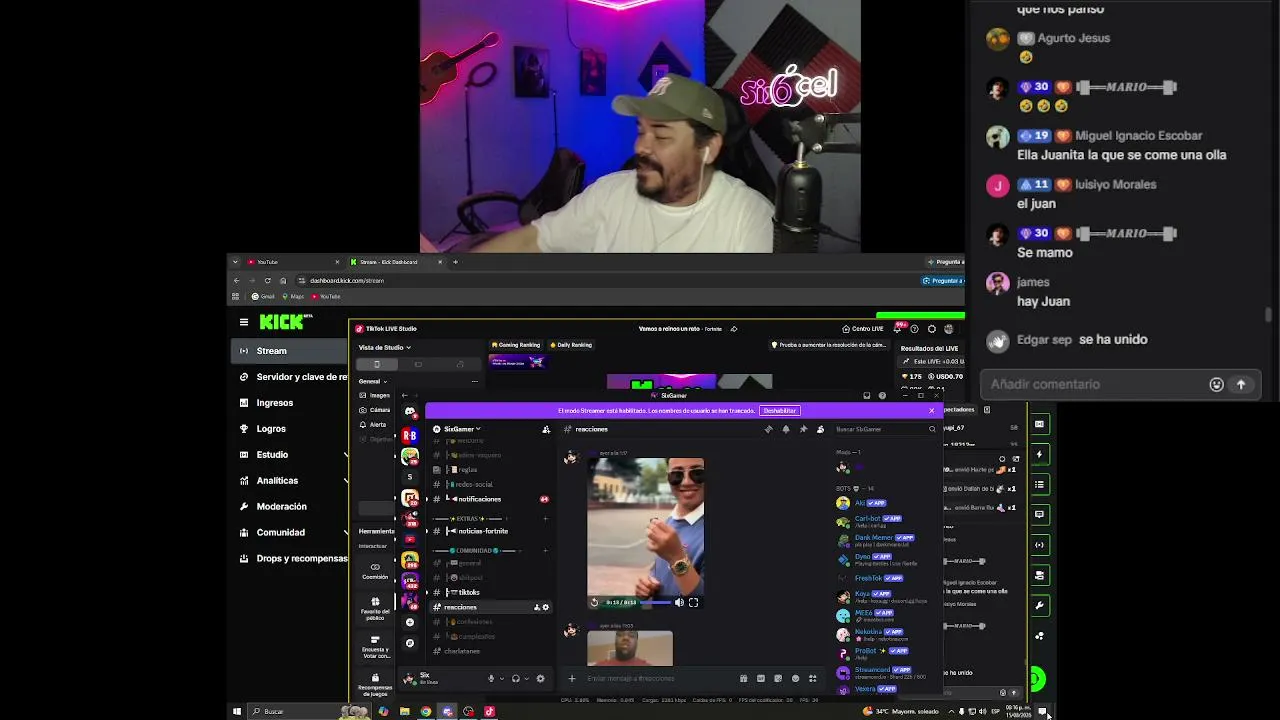The image size is (1280, 720).
Task: Open a new browser tab
Action: click(455, 262)
